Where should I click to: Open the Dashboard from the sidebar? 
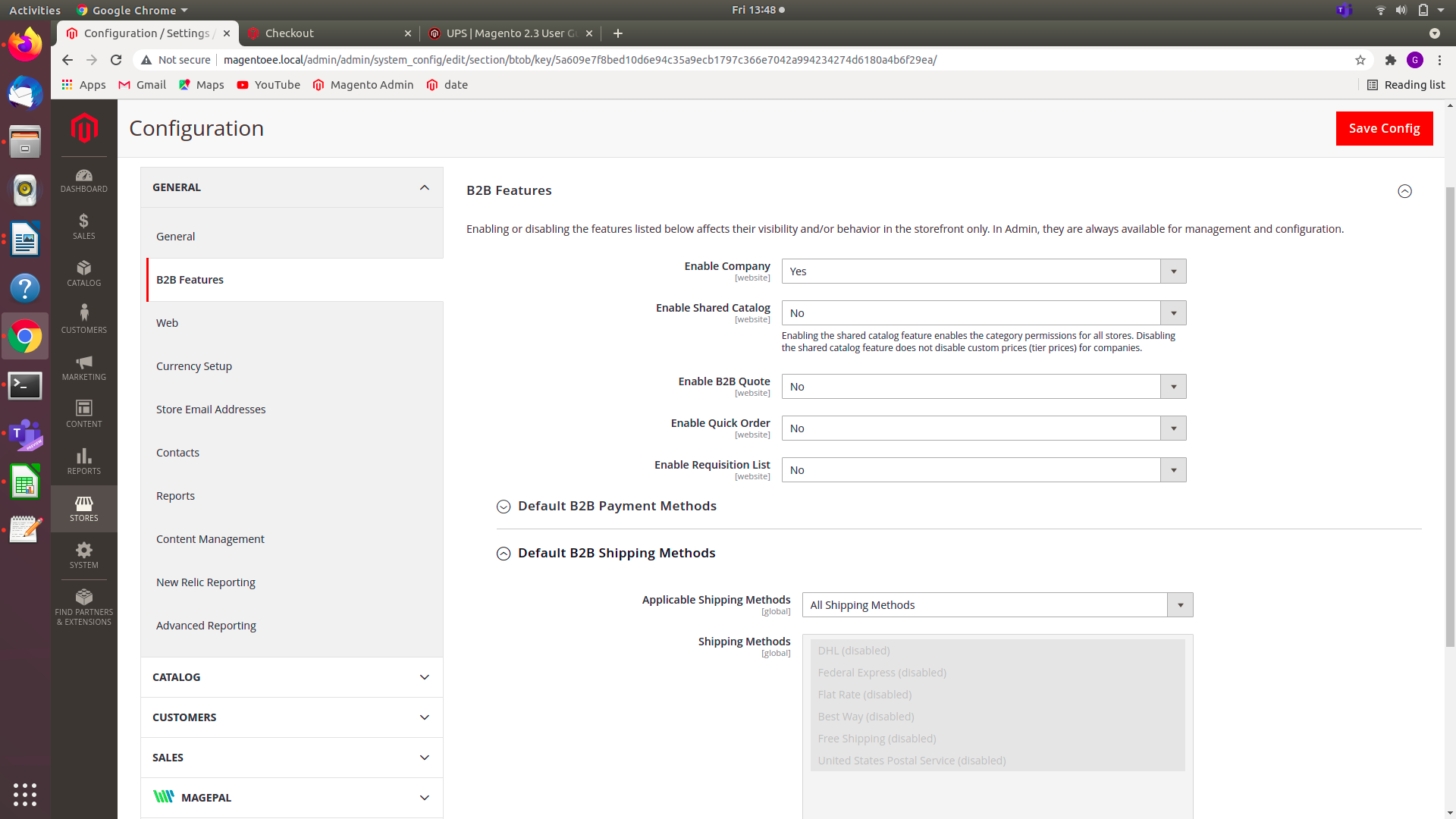coord(83,180)
